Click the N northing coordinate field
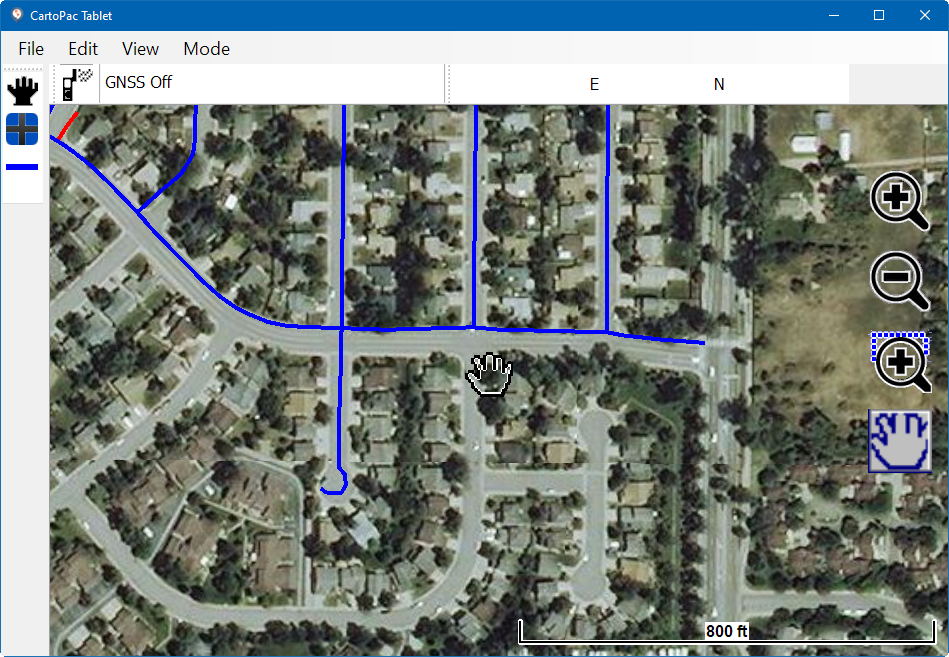This screenshot has height=657, width=949. click(x=718, y=85)
